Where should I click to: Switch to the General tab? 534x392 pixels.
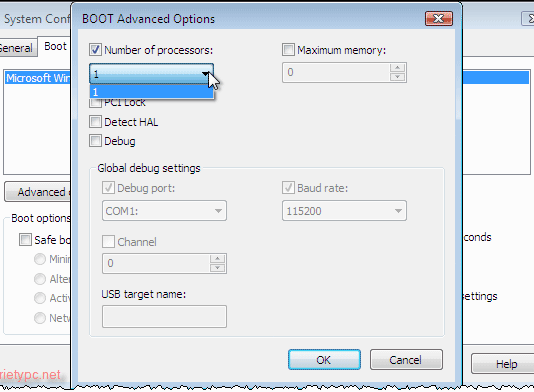click(x=16, y=48)
